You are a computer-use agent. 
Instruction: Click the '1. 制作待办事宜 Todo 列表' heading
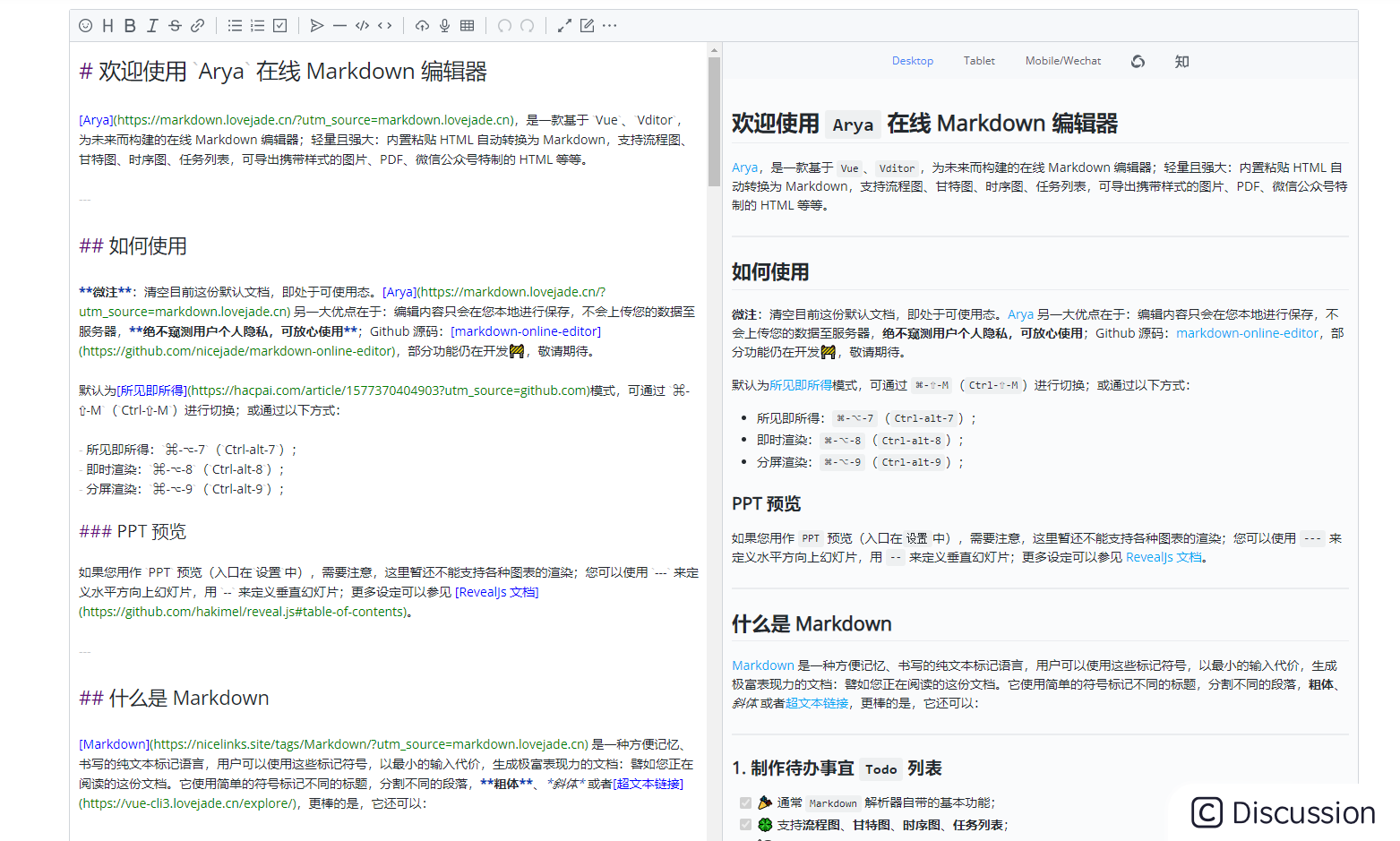tap(837, 768)
